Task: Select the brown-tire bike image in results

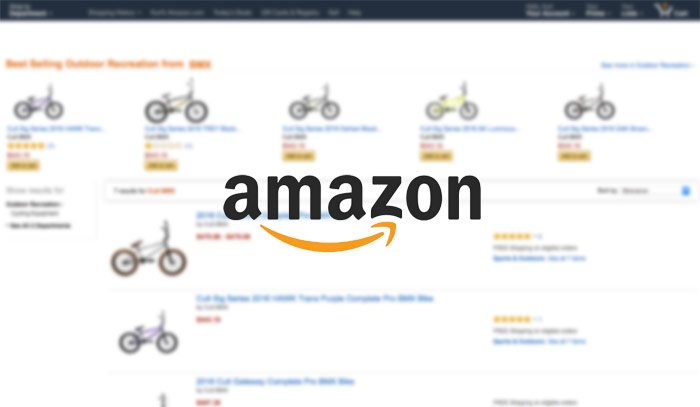Action: click(148, 249)
